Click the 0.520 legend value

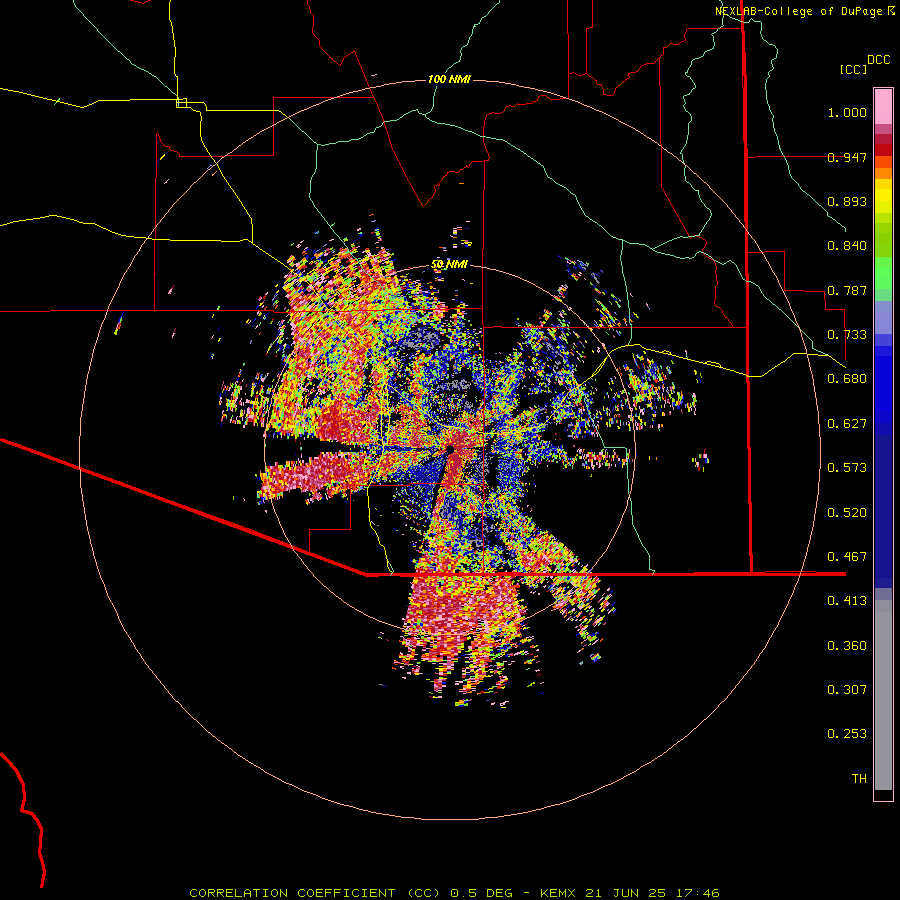[847, 513]
